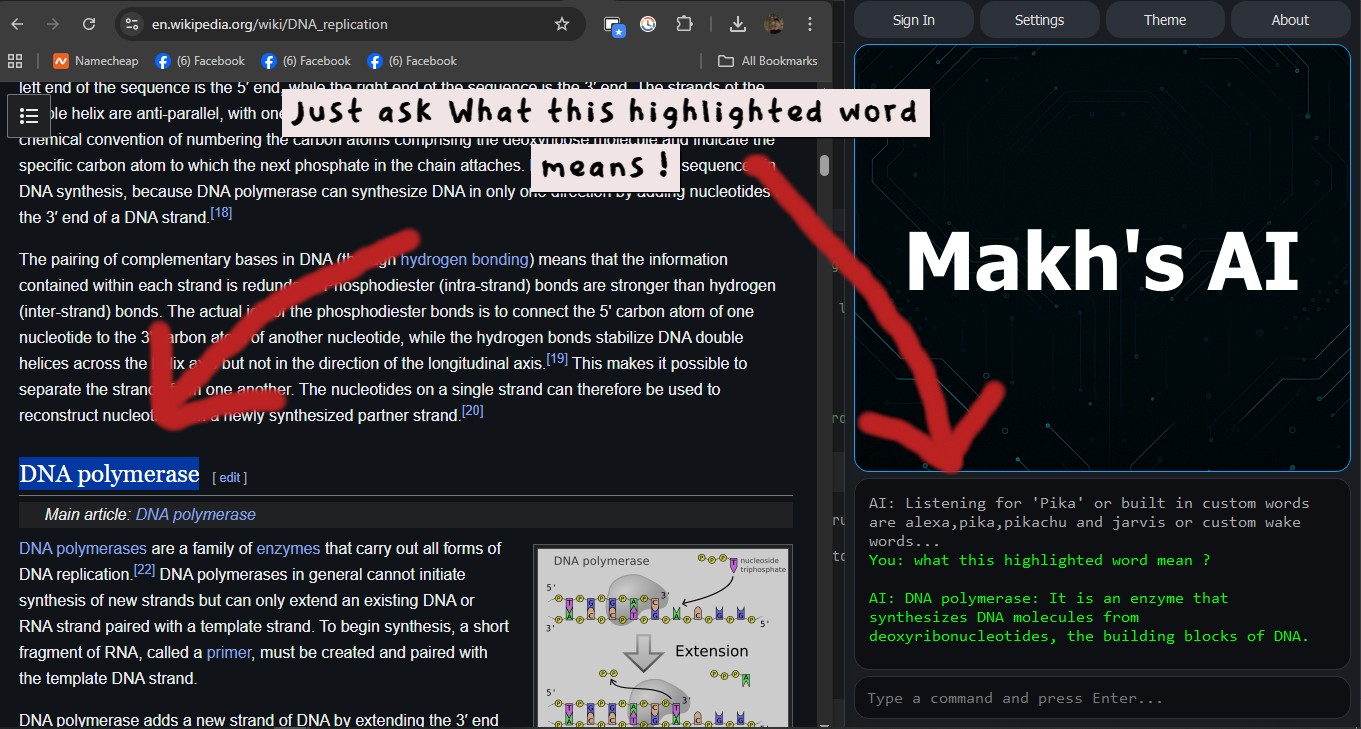This screenshot has height=729, width=1361.
Task: Open main article DNA polymerase link
Action: 196,514
